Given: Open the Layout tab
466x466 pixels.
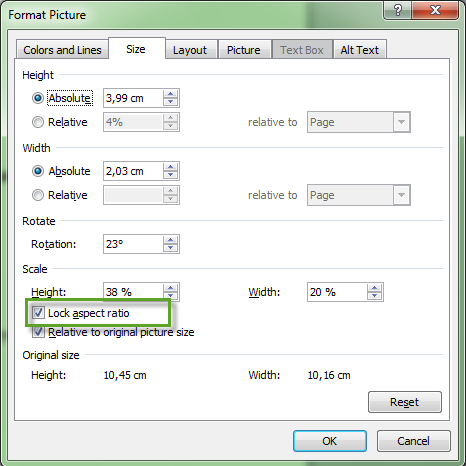Looking at the screenshot, I should [190, 50].
